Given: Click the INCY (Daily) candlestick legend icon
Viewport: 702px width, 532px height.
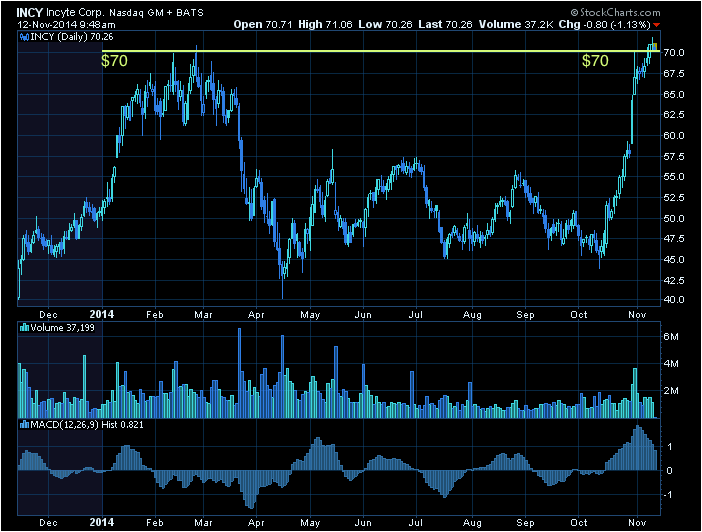Looking at the screenshot, I should (24, 37).
